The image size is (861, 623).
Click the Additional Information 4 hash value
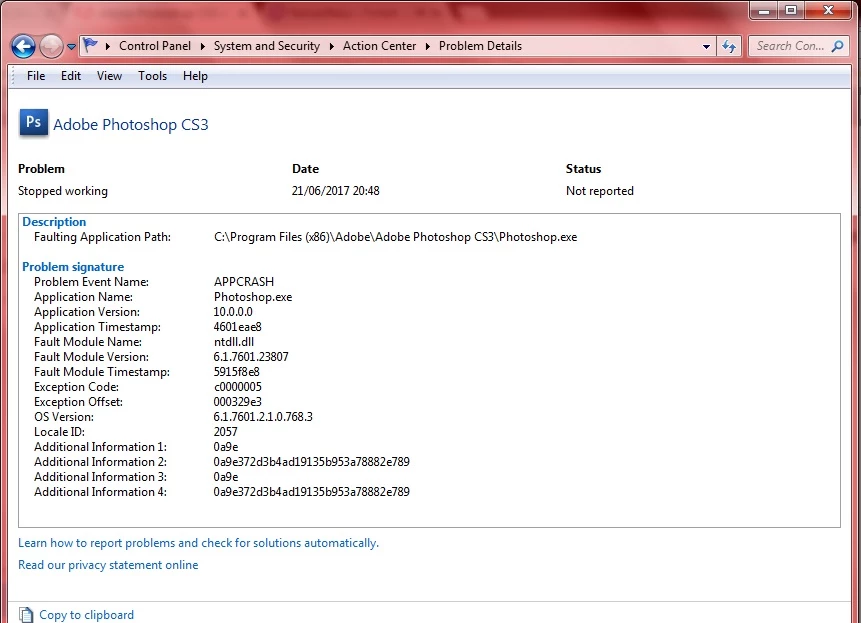pos(311,492)
